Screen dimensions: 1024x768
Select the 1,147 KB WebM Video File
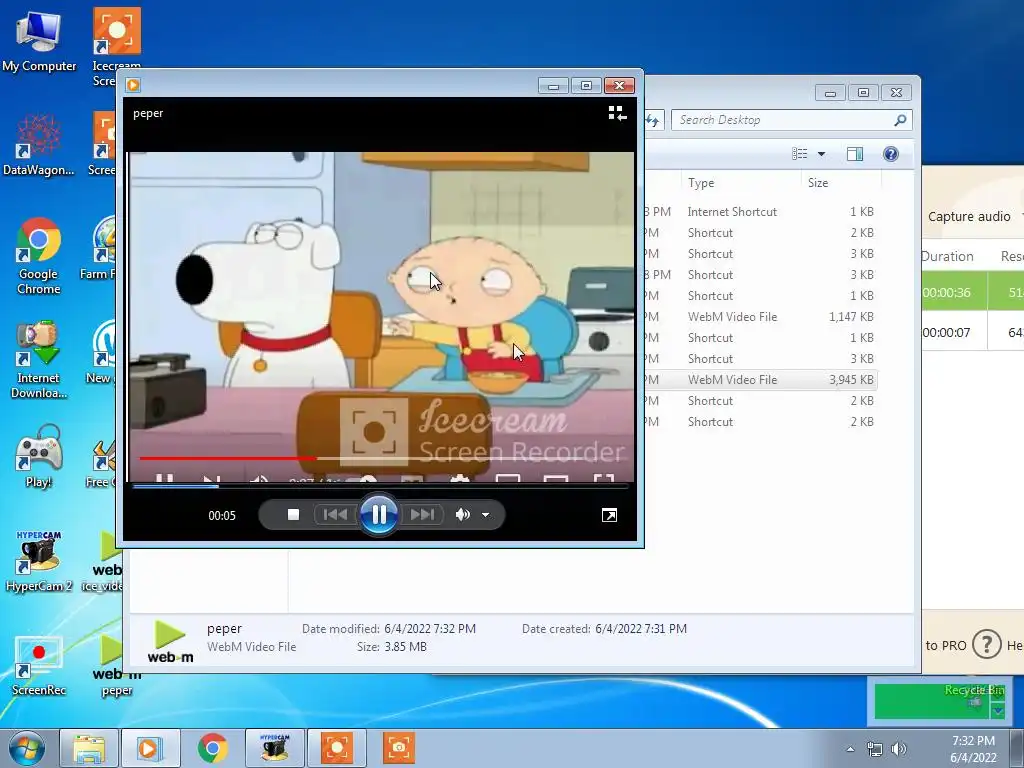click(761, 317)
